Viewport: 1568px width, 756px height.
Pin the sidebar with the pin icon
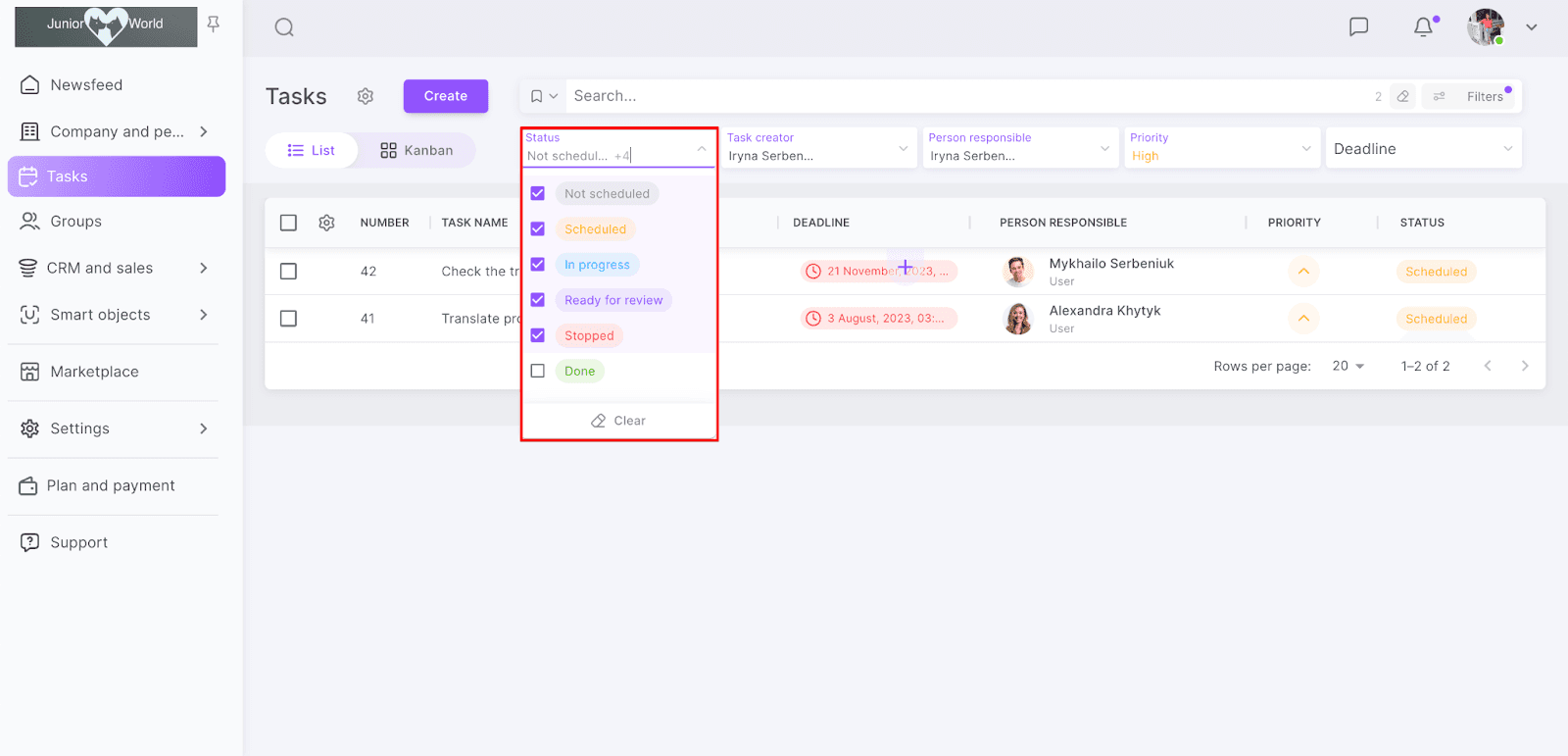pyautogui.click(x=214, y=24)
